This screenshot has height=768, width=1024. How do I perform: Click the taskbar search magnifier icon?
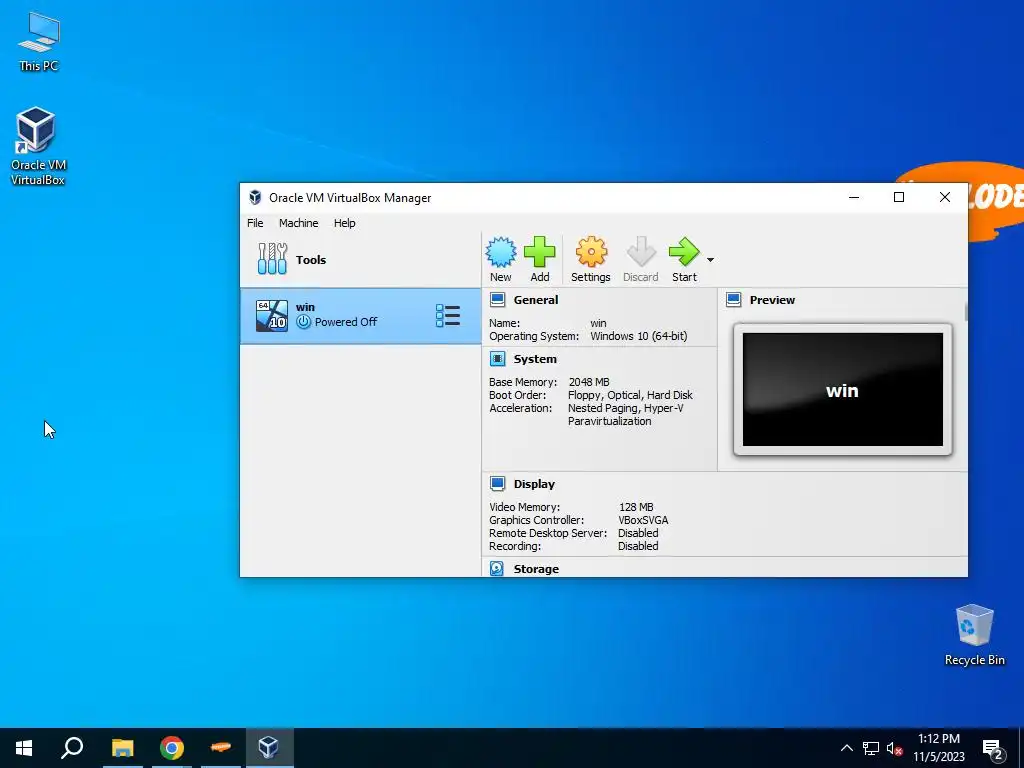pyautogui.click(x=72, y=748)
